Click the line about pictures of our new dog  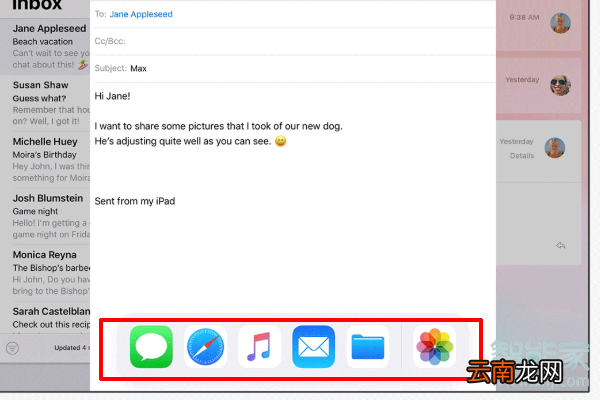tap(218, 126)
